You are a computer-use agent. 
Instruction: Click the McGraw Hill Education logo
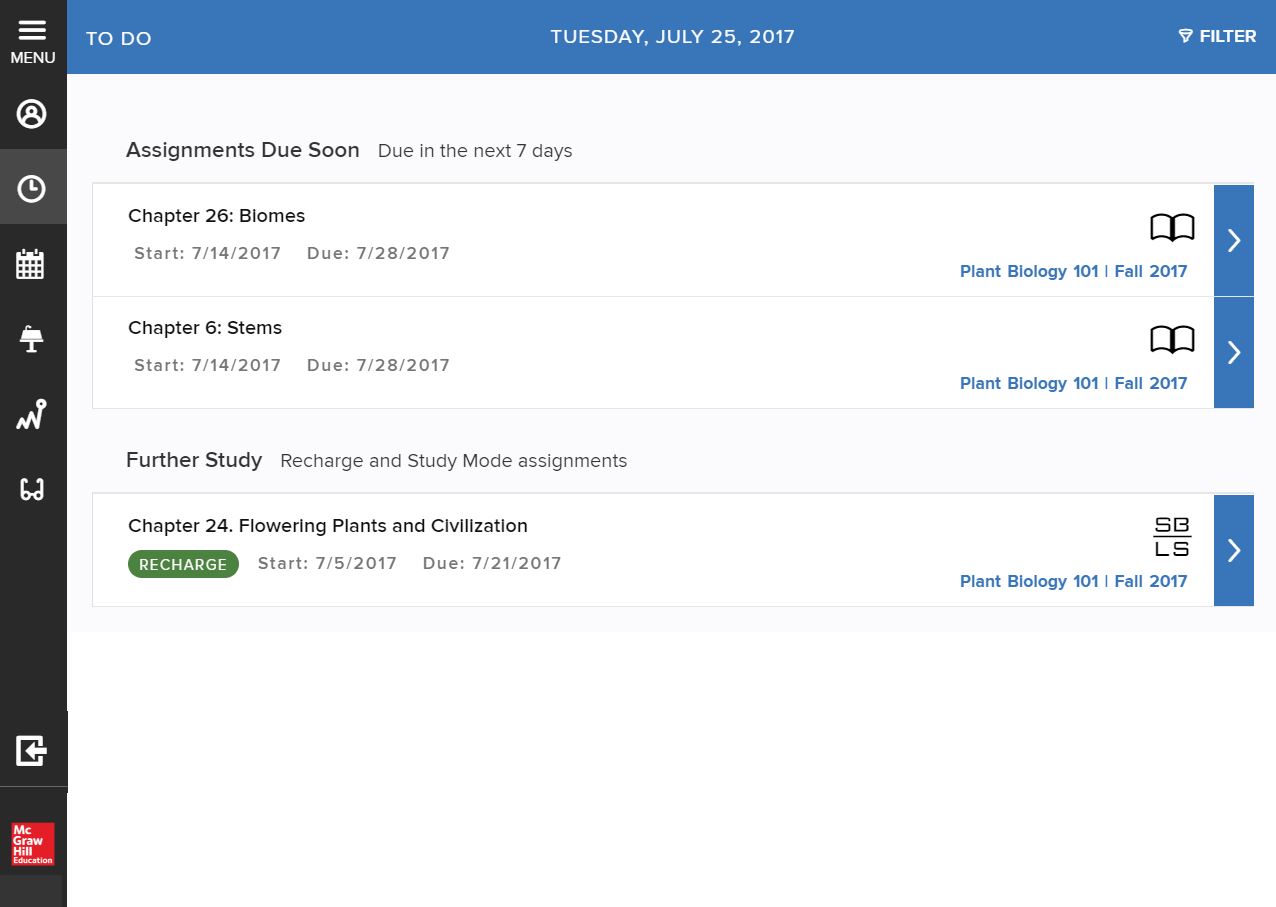click(33, 844)
